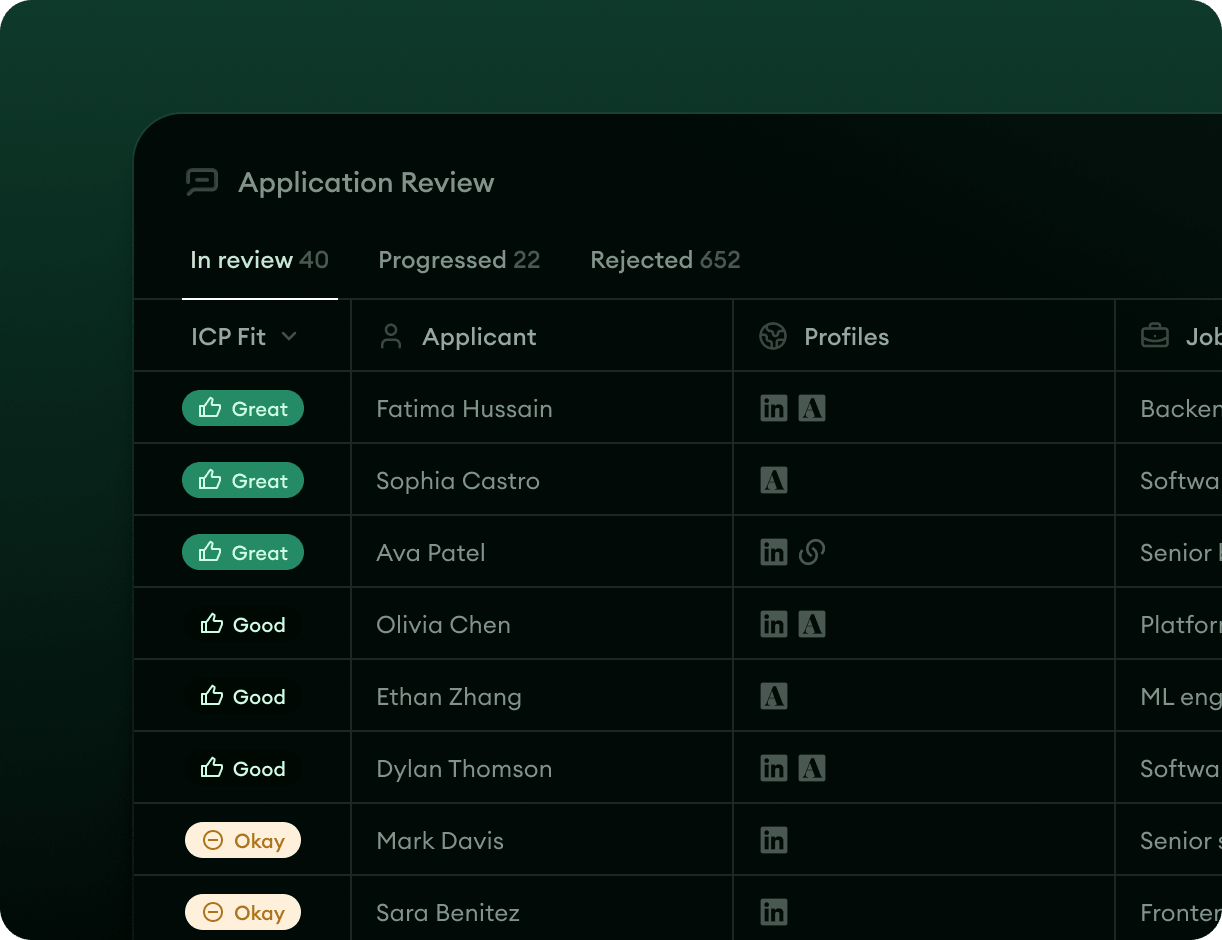Click Dylan Thomson's Good fit badge
This screenshot has width=1222, height=940.
point(243,768)
